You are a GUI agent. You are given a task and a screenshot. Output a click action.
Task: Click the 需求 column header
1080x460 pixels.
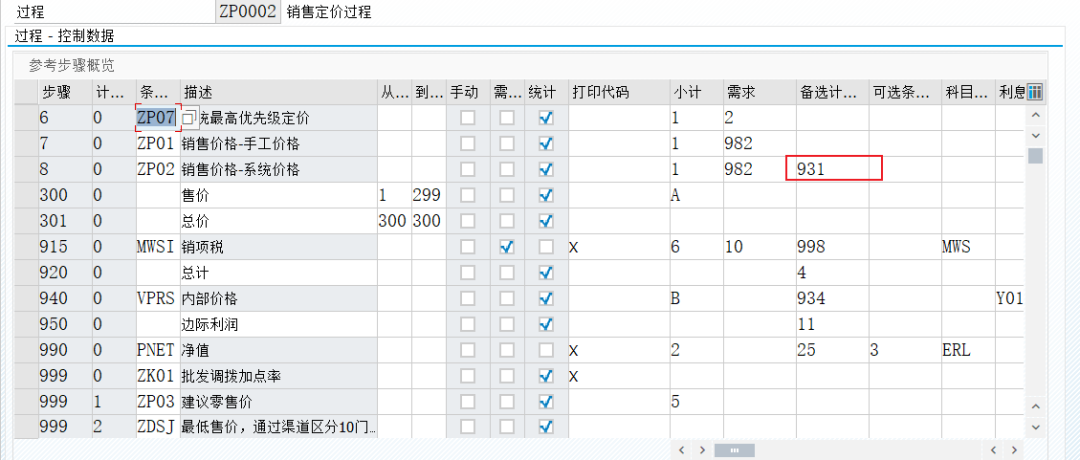[758, 92]
